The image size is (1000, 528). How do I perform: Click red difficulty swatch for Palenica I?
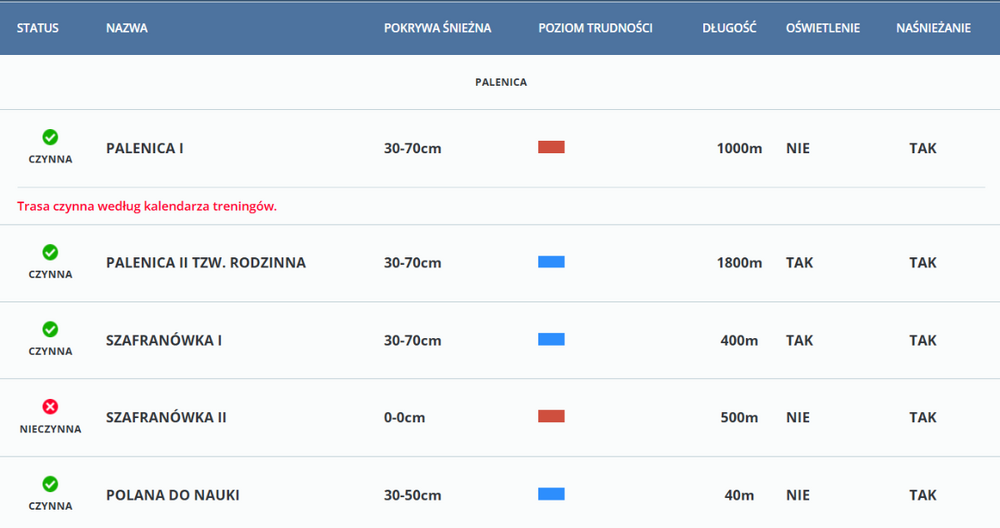(x=551, y=148)
